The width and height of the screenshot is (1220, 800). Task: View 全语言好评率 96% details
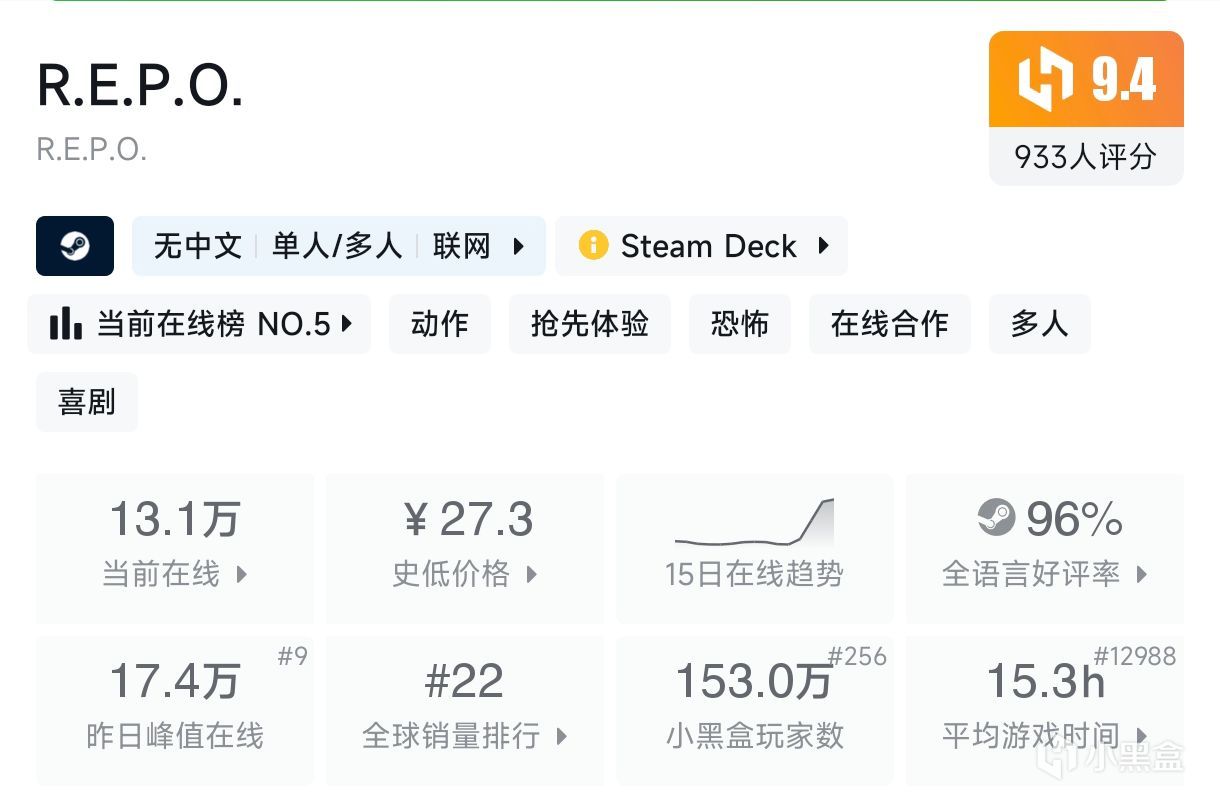[x=1045, y=548]
